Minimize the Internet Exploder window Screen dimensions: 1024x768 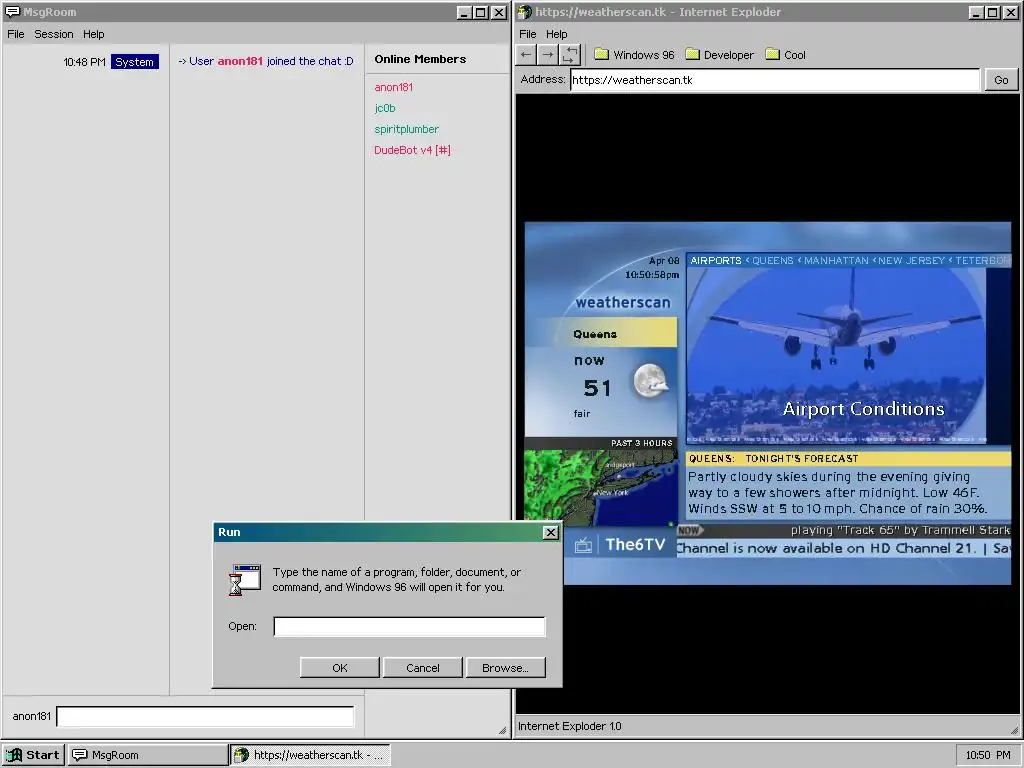tap(976, 12)
